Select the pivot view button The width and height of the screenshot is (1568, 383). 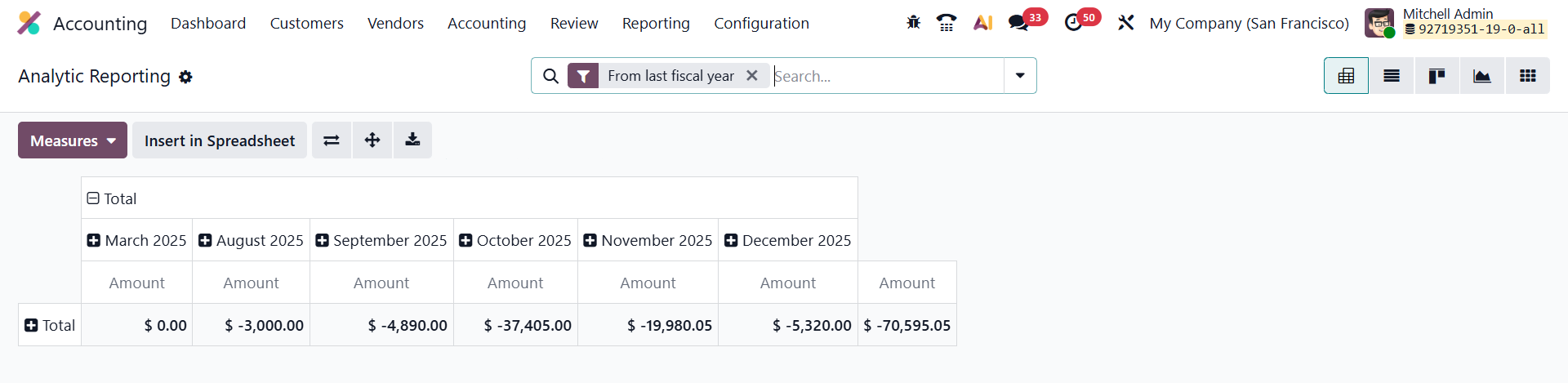(1346, 76)
